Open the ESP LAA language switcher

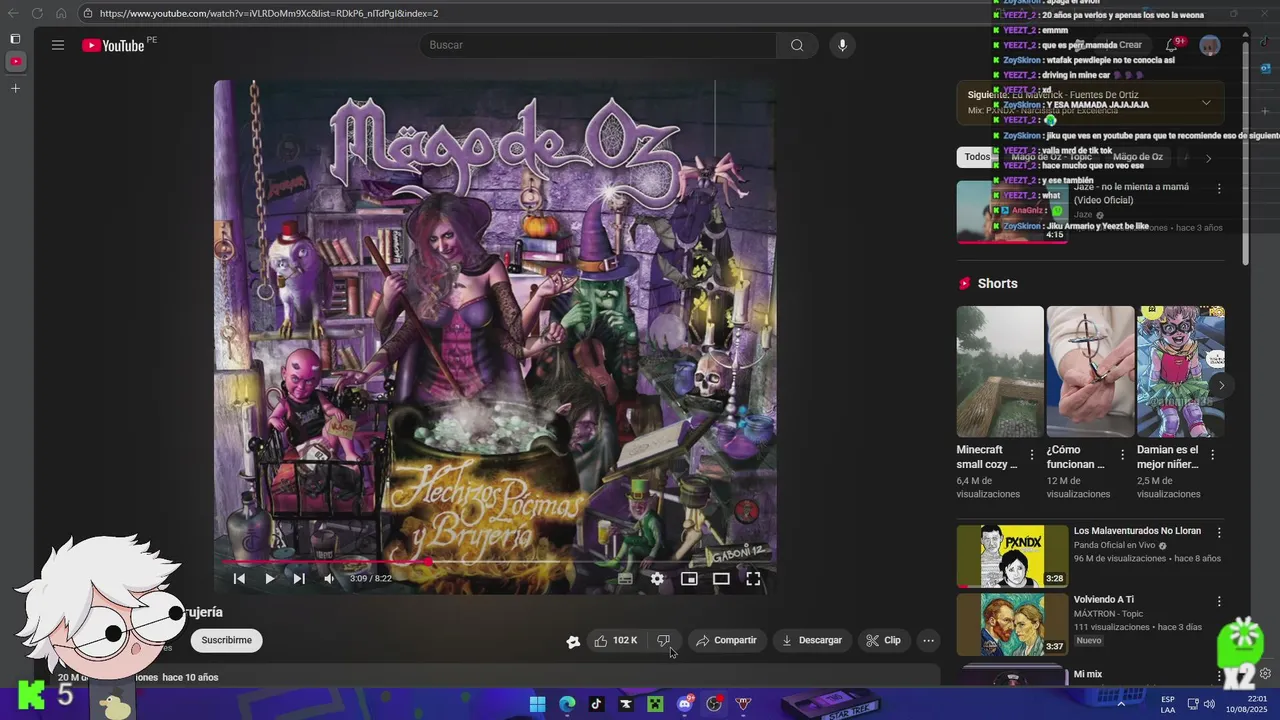1168,704
